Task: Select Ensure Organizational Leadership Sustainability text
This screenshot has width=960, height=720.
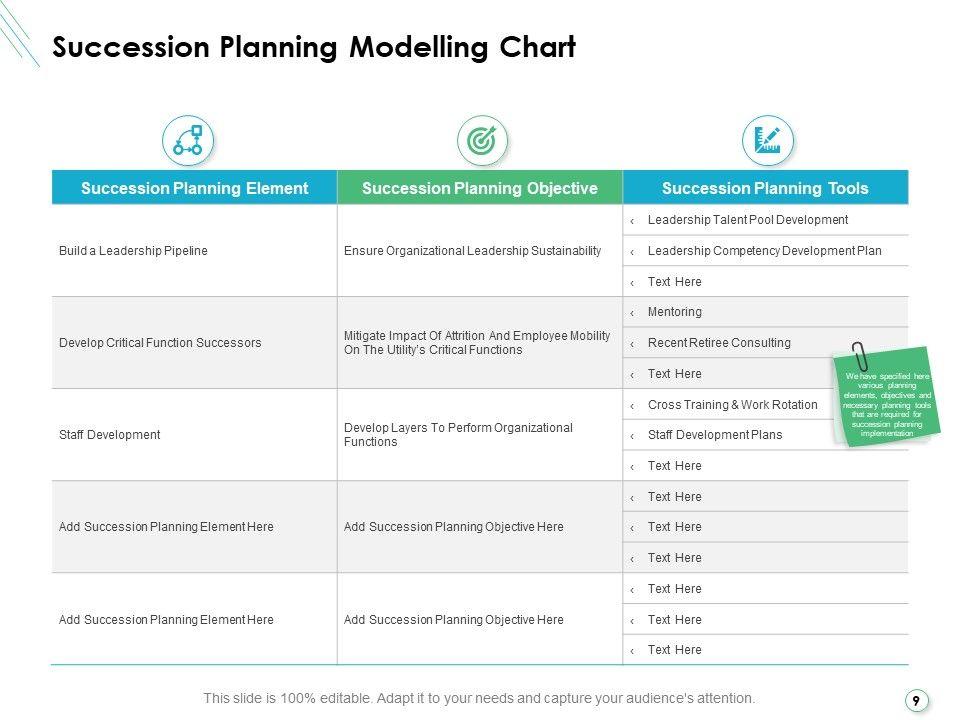Action: click(472, 251)
